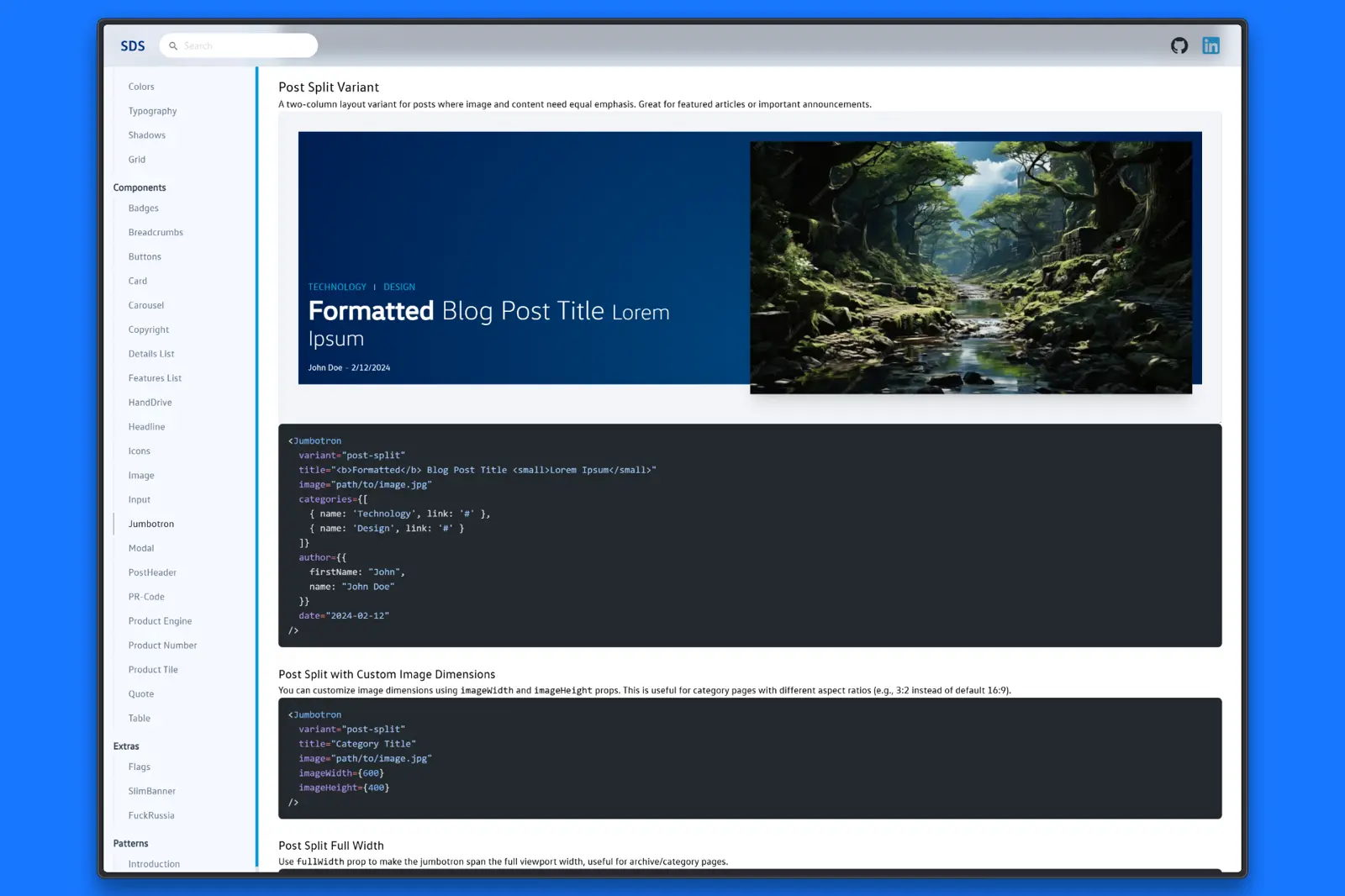Select the Modal component entry
Viewport: 1345px width, 896px height.
click(x=141, y=548)
